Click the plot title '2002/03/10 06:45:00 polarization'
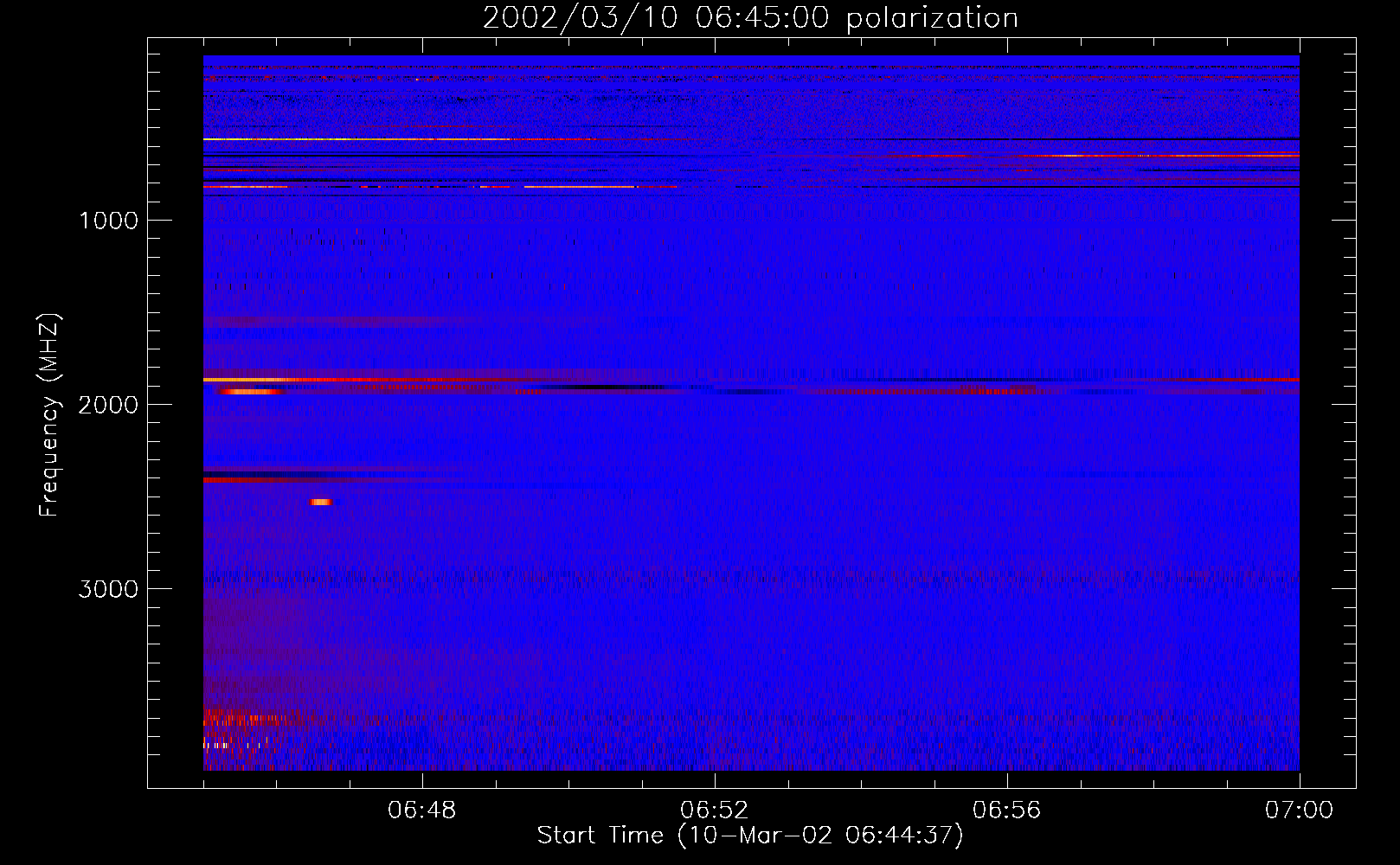The height and width of the screenshot is (865, 1400). point(750,18)
